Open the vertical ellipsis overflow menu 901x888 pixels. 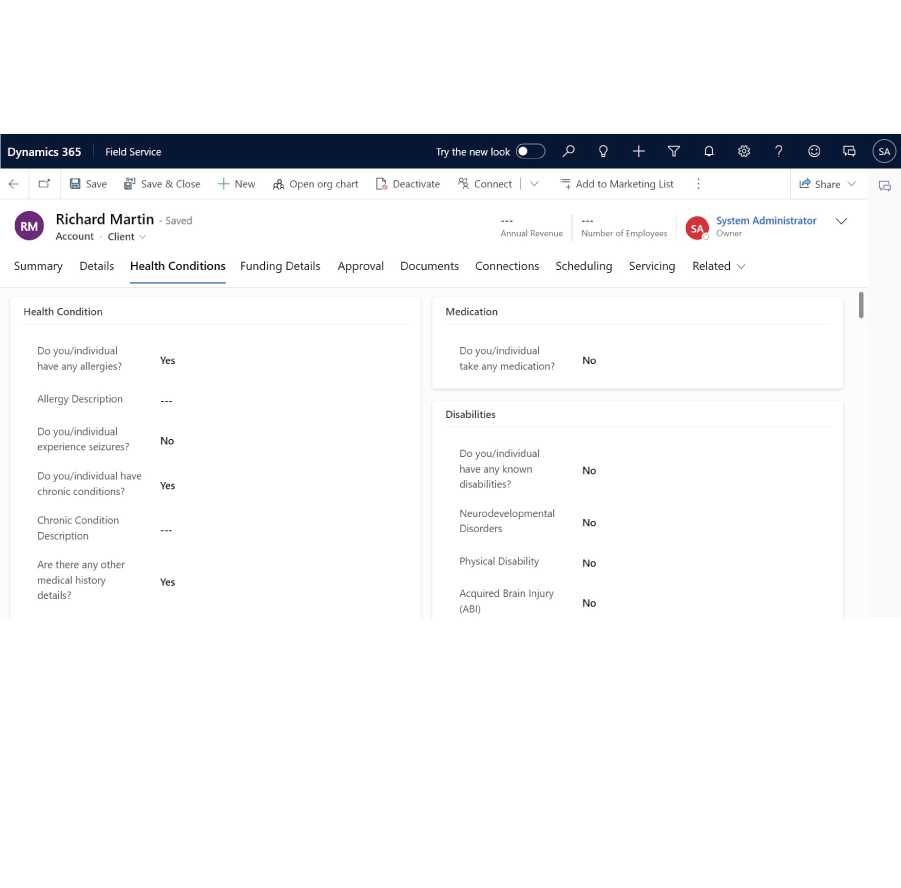(698, 184)
